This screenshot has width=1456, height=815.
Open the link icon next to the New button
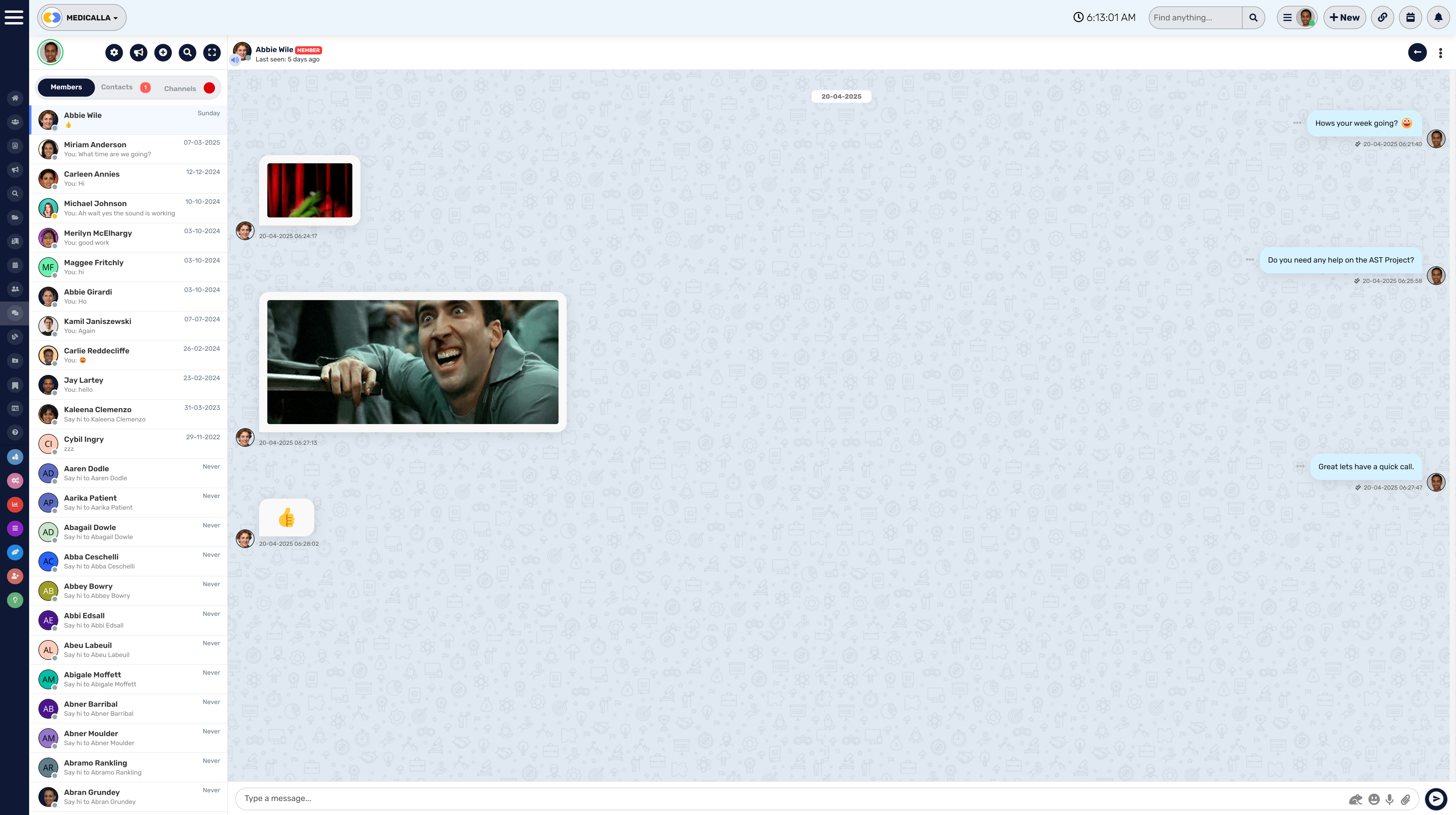coord(1383,17)
